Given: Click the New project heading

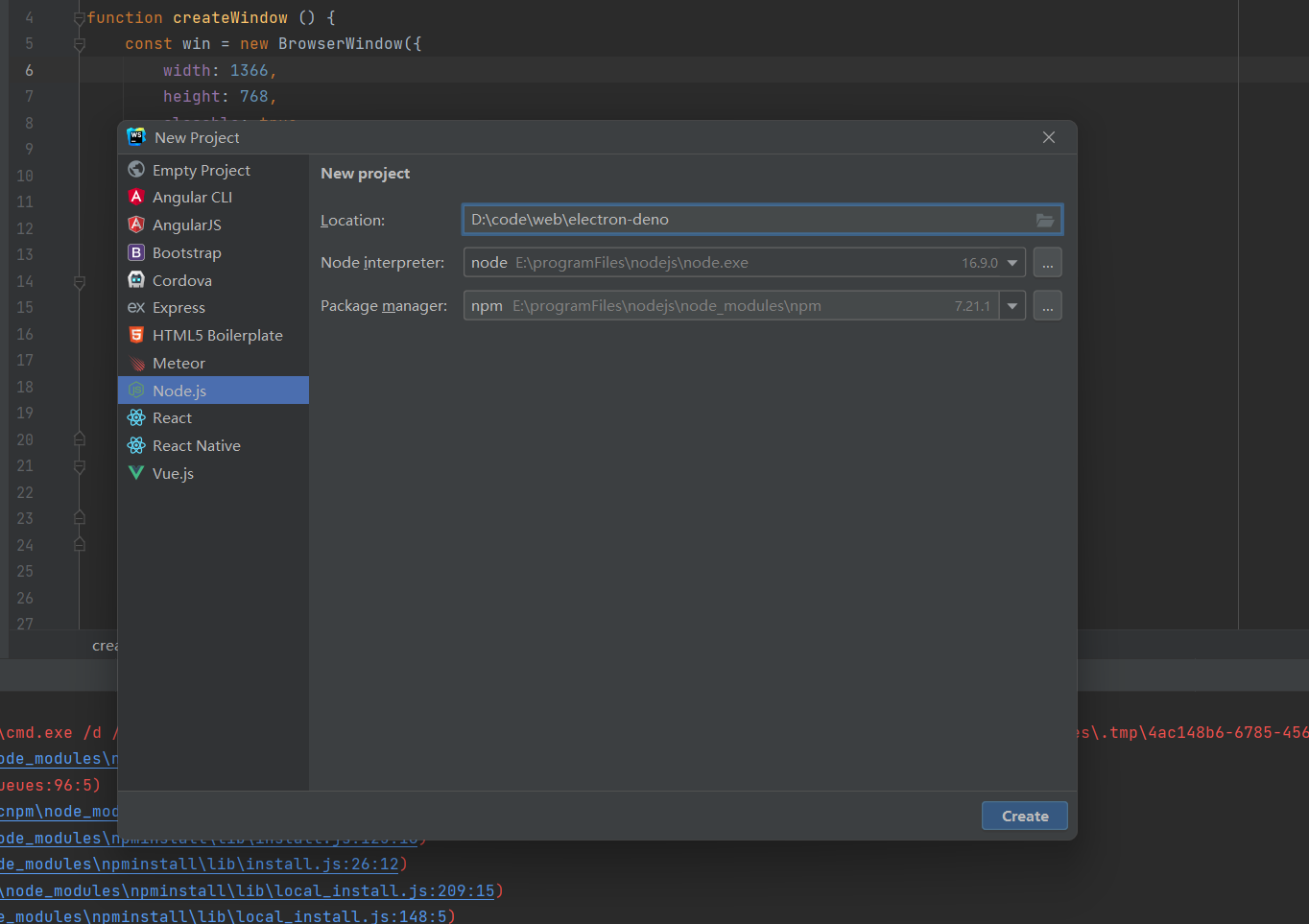Looking at the screenshot, I should pos(365,174).
